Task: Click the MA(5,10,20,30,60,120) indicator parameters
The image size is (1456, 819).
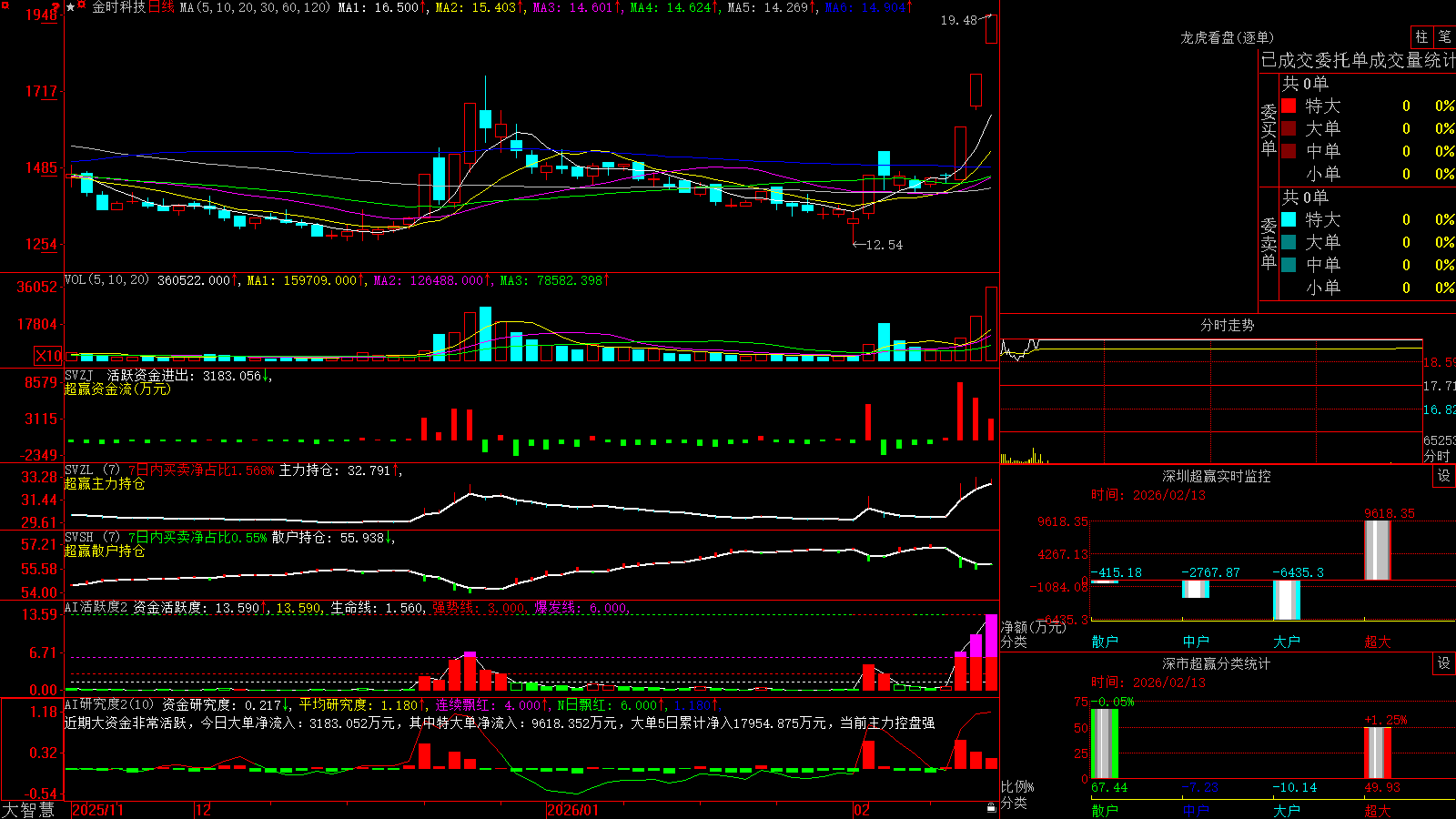Action: tap(255, 7)
